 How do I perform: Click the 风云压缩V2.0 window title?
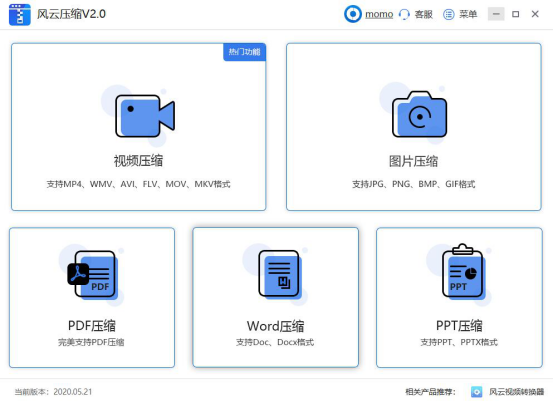[x=71, y=14]
